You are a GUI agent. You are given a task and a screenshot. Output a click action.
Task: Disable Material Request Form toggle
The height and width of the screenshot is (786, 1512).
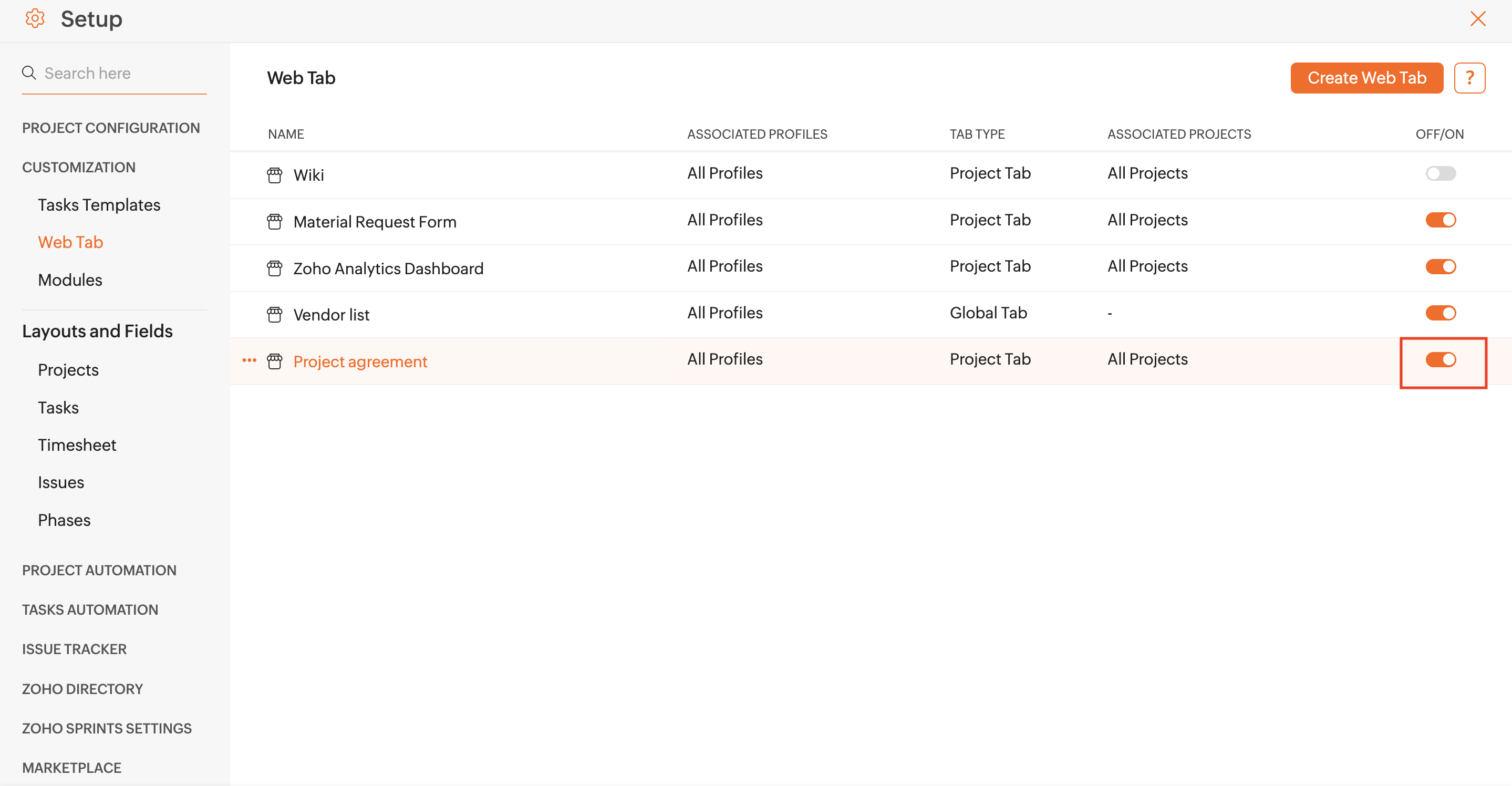tap(1441, 220)
